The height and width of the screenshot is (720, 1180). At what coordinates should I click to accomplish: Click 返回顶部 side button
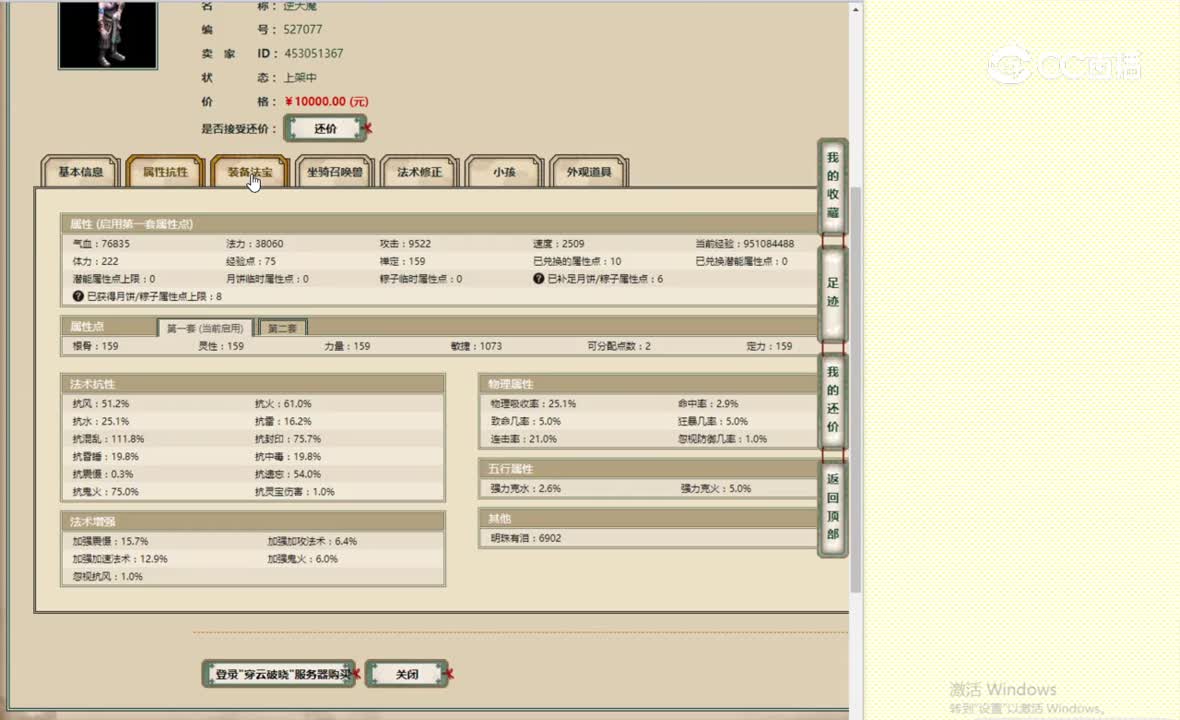[832, 507]
